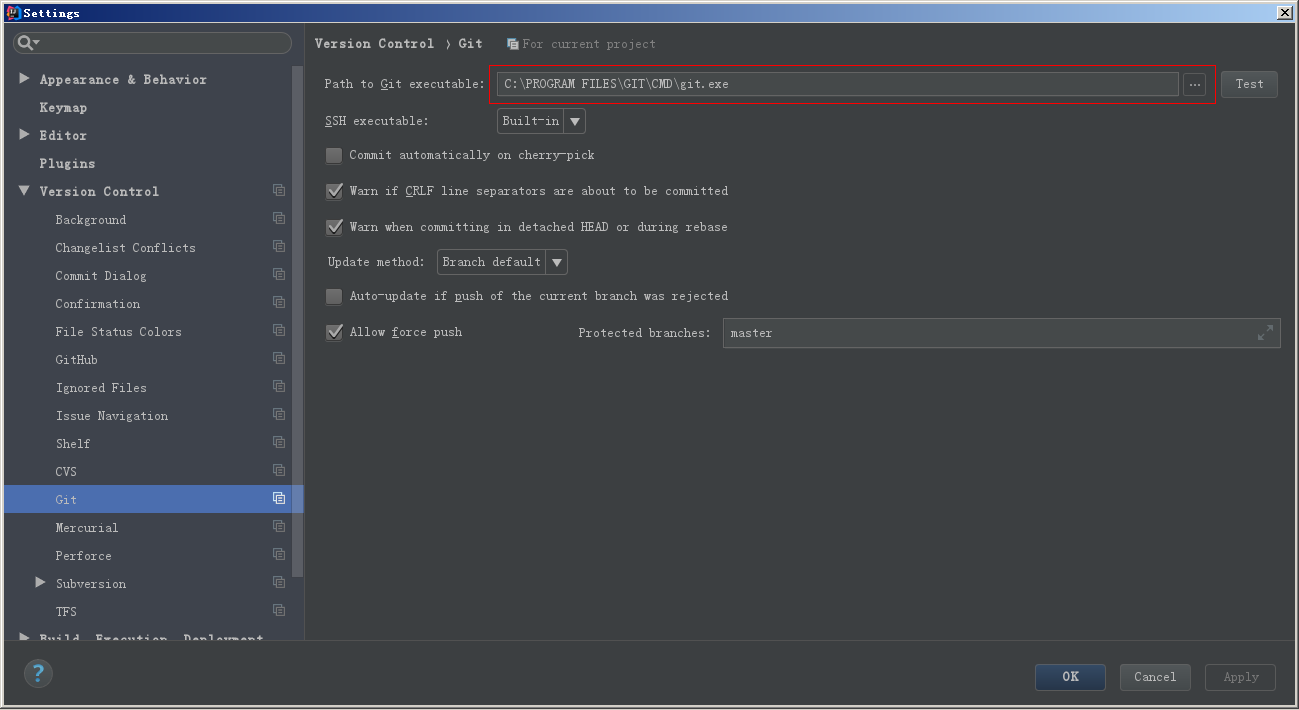Open Changelist Conflicts settings
The height and width of the screenshot is (710, 1299).
(x=125, y=247)
